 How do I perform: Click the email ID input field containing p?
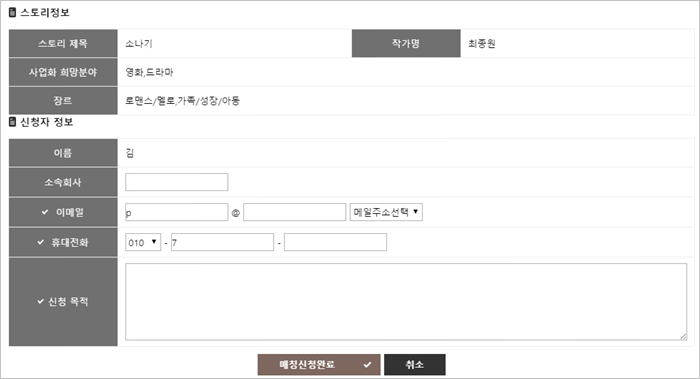[177, 212]
